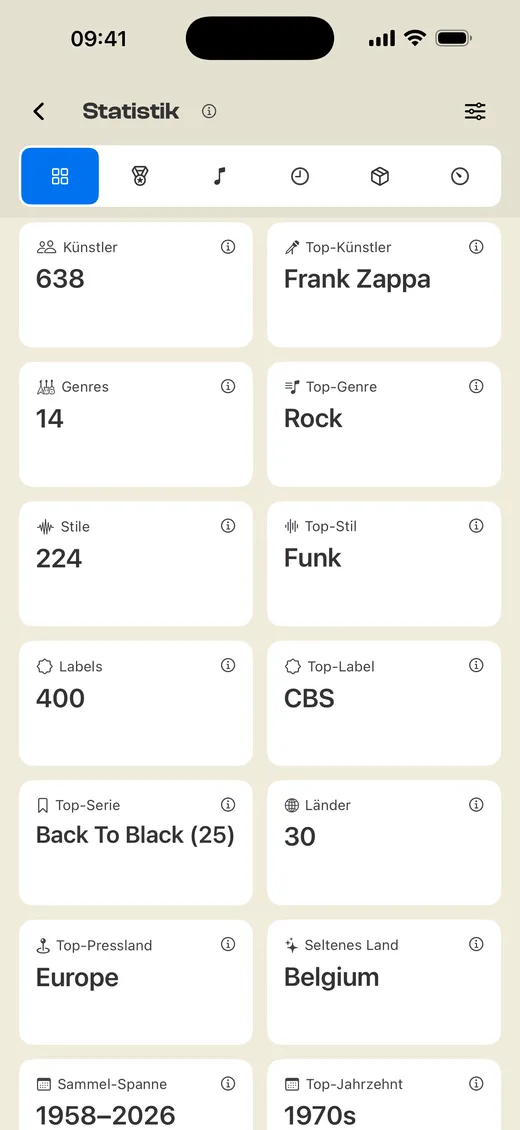Open the filter sliders settings icon
Screen dimensions: 520x1130
pos(475,111)
